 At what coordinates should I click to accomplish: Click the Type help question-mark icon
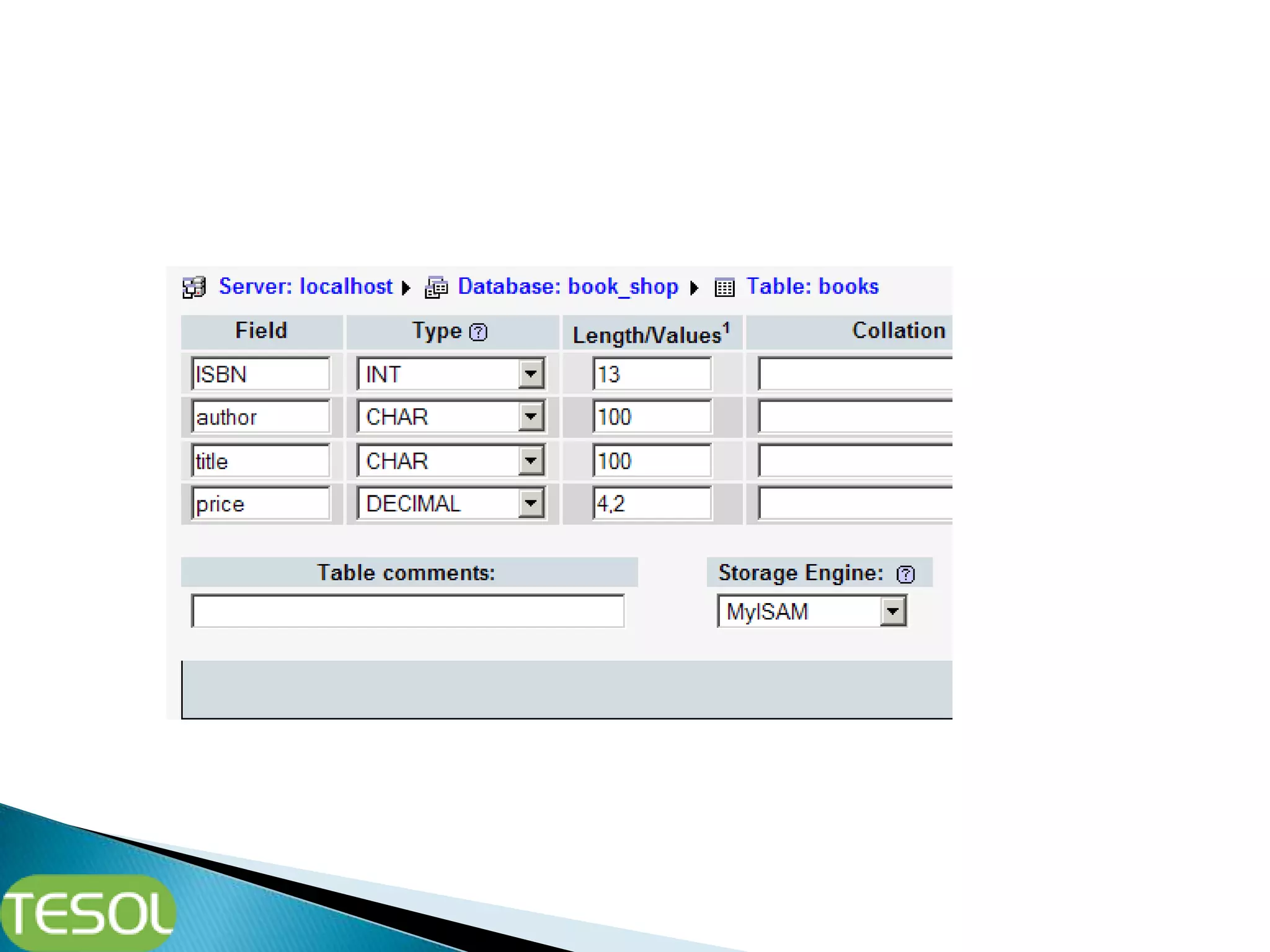pyautogui.click(x=478, y=332)
